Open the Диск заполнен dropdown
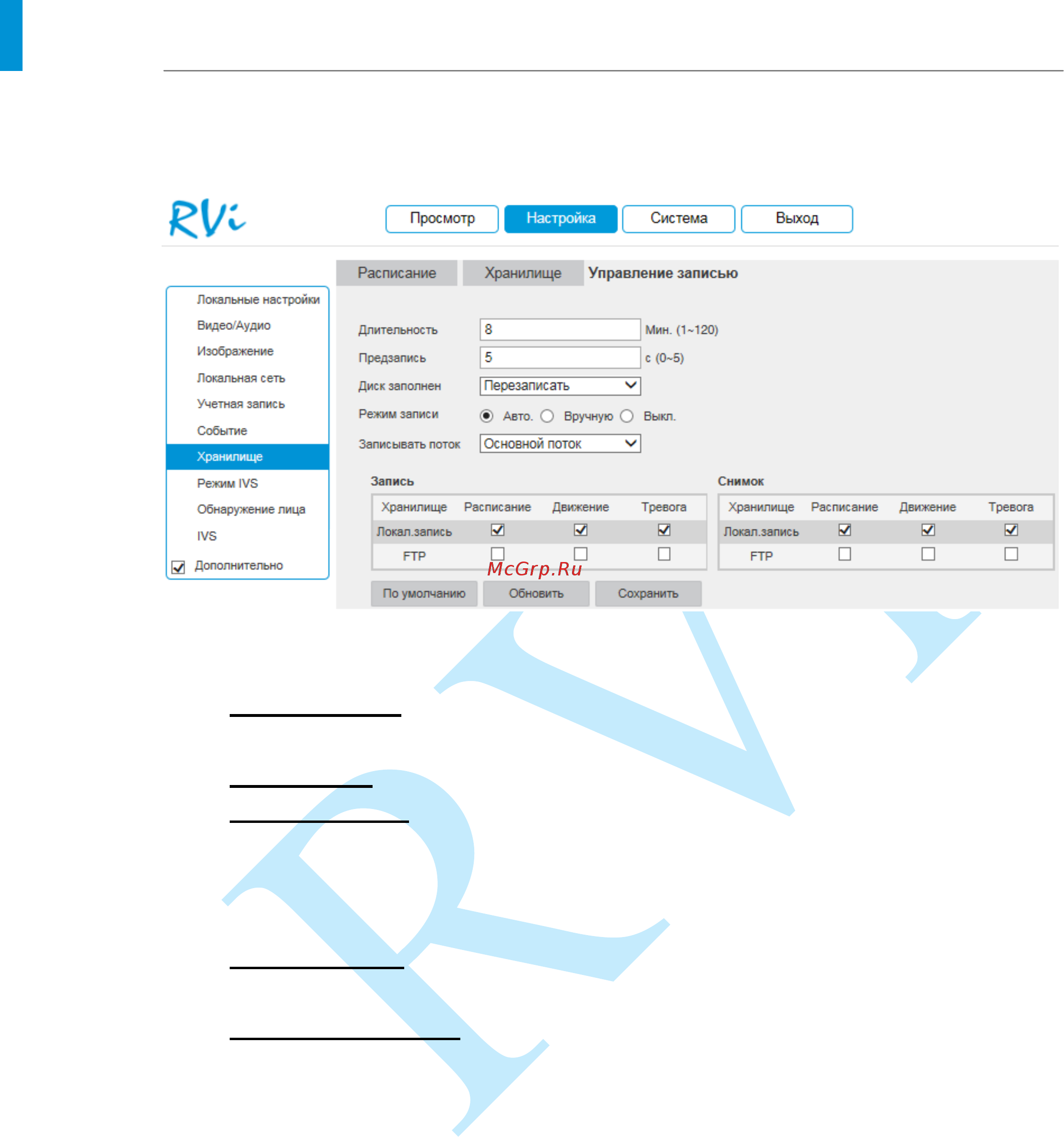This screenshot has height=1137, width=1064. (x=560, y=386)
